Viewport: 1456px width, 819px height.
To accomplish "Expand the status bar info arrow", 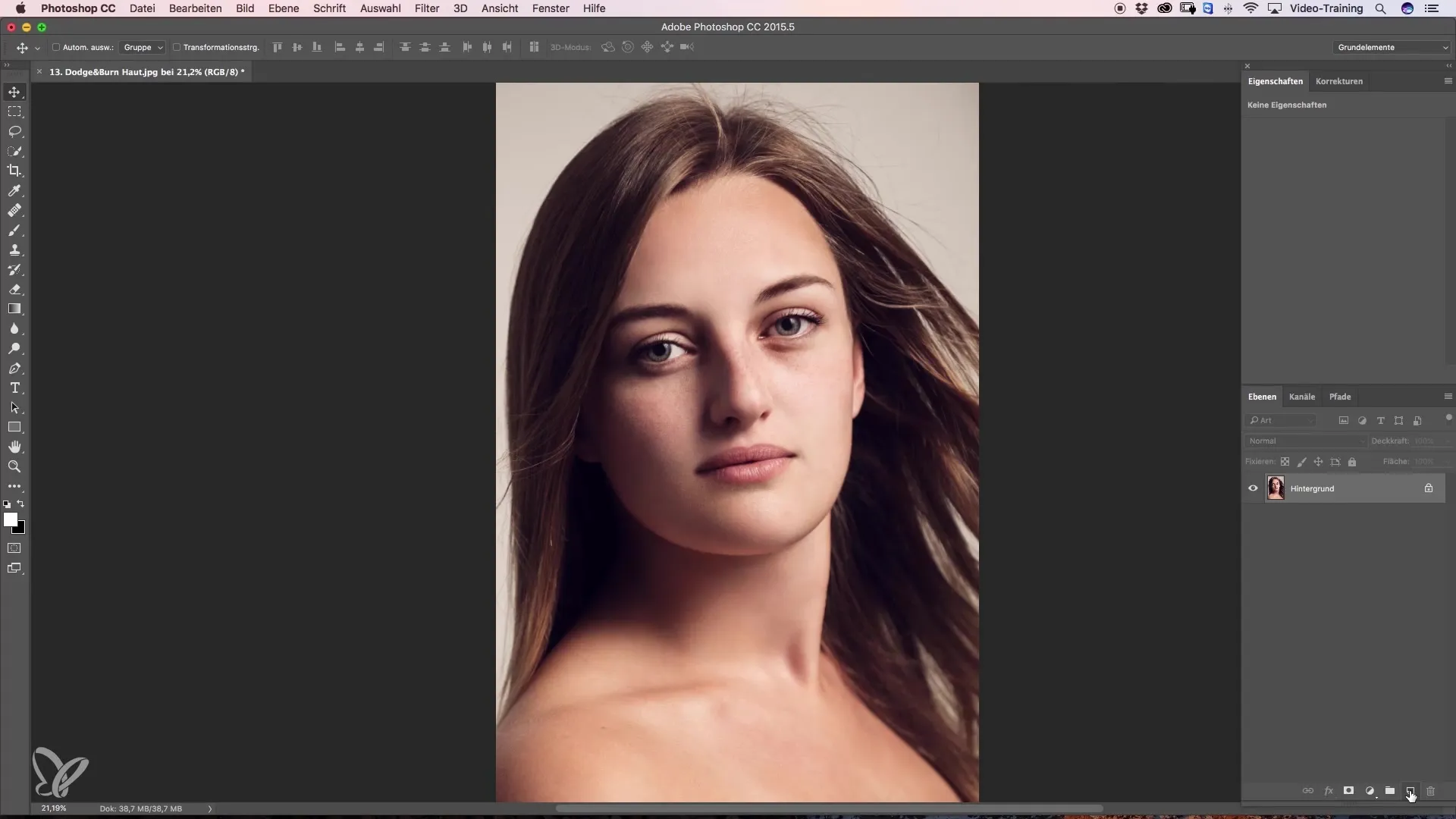I will tap(210, 808).
